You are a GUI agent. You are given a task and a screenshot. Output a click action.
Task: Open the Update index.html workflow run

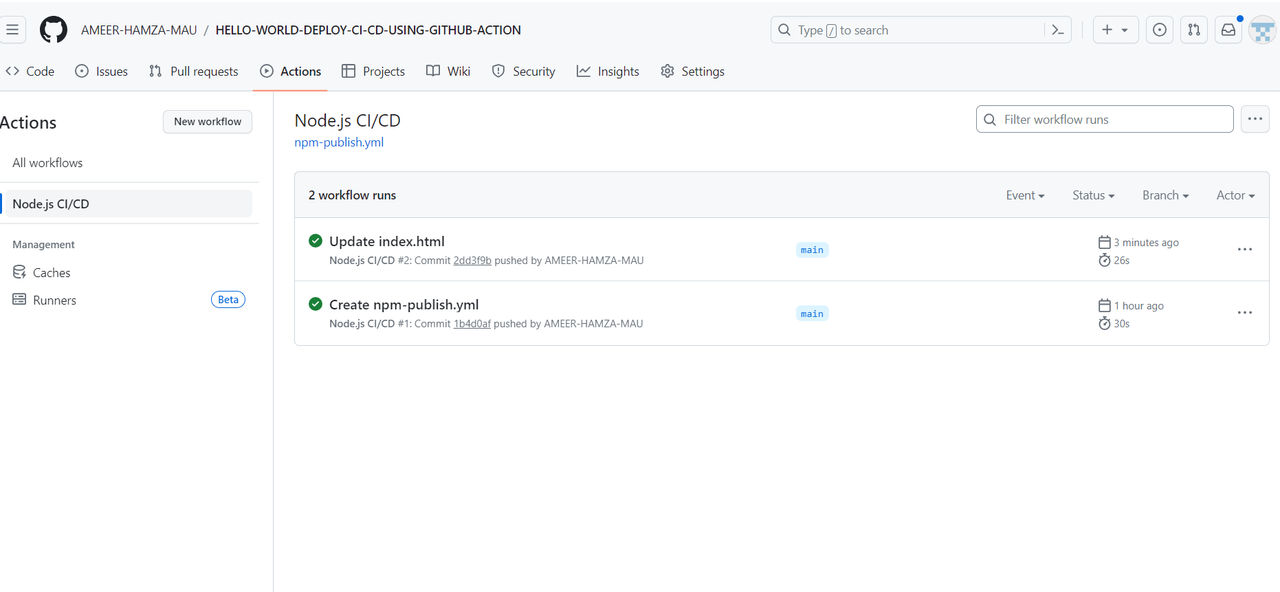(x=387, y=241)
